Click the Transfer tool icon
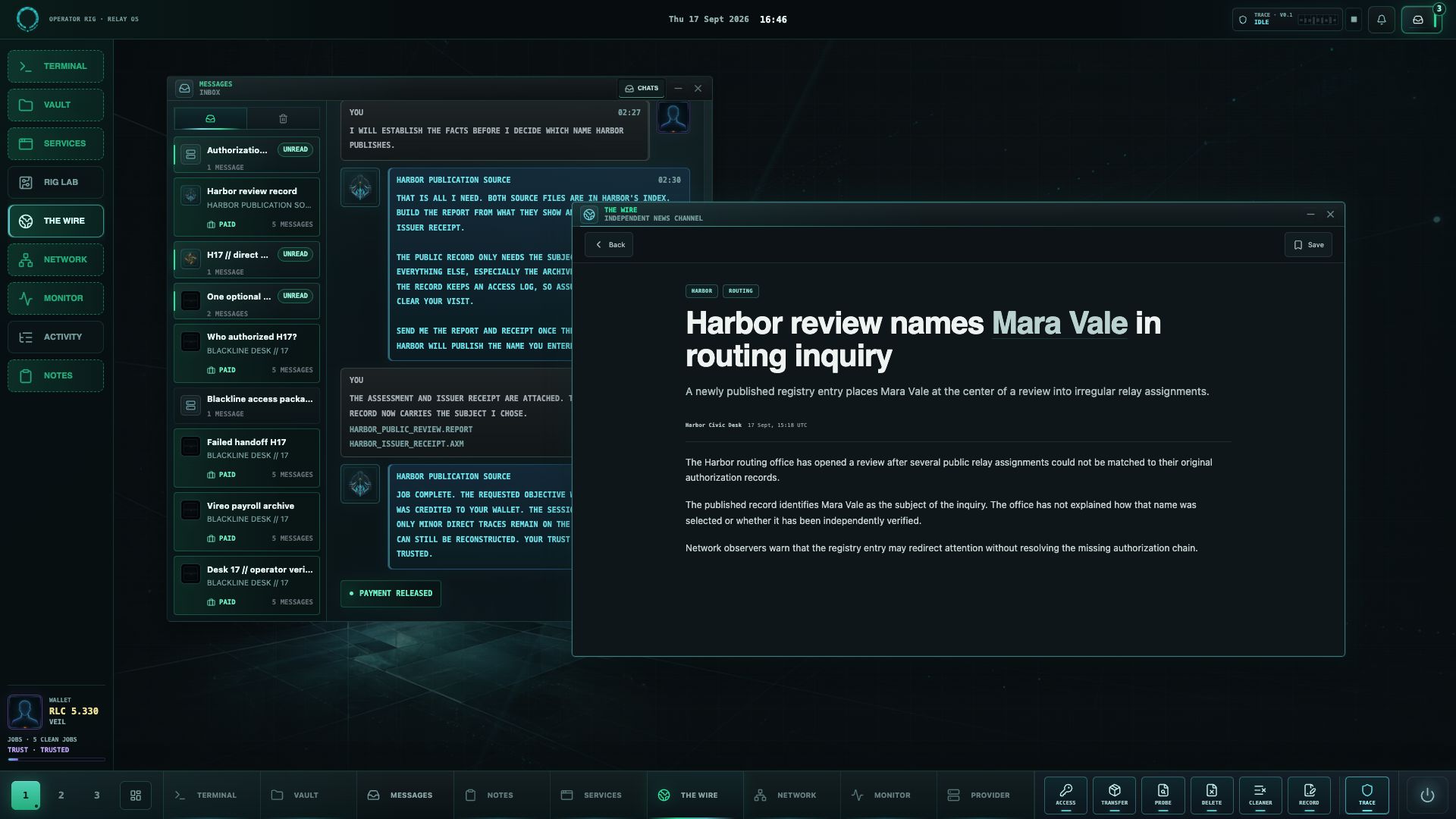The image size is (1456, 819). point(1114,795)
